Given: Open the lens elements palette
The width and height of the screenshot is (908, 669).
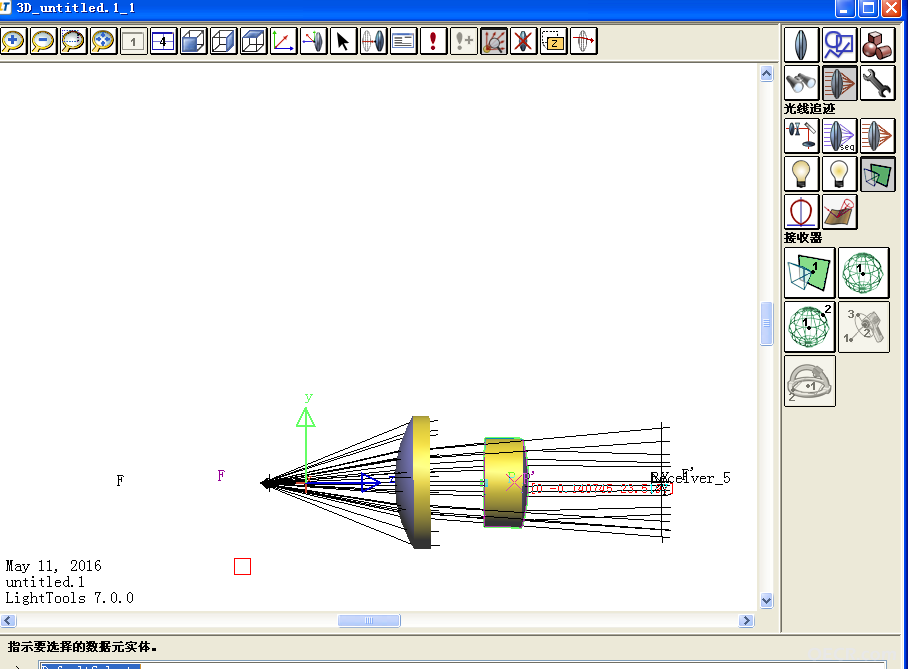Looking at the screenshot, I should pos(801,45).
